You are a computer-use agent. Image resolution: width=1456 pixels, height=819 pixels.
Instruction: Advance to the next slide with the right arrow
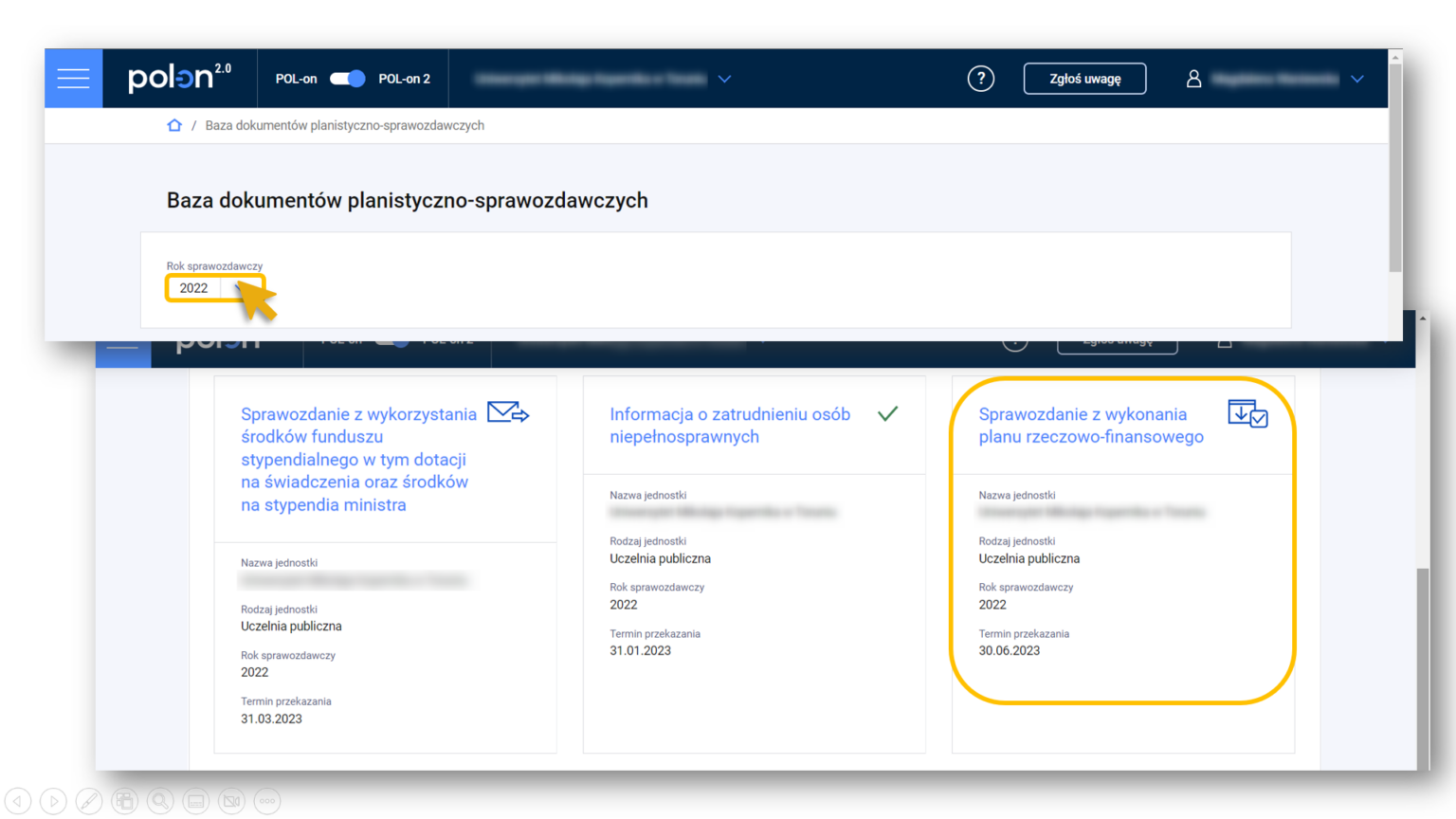(x=54, y=801)
